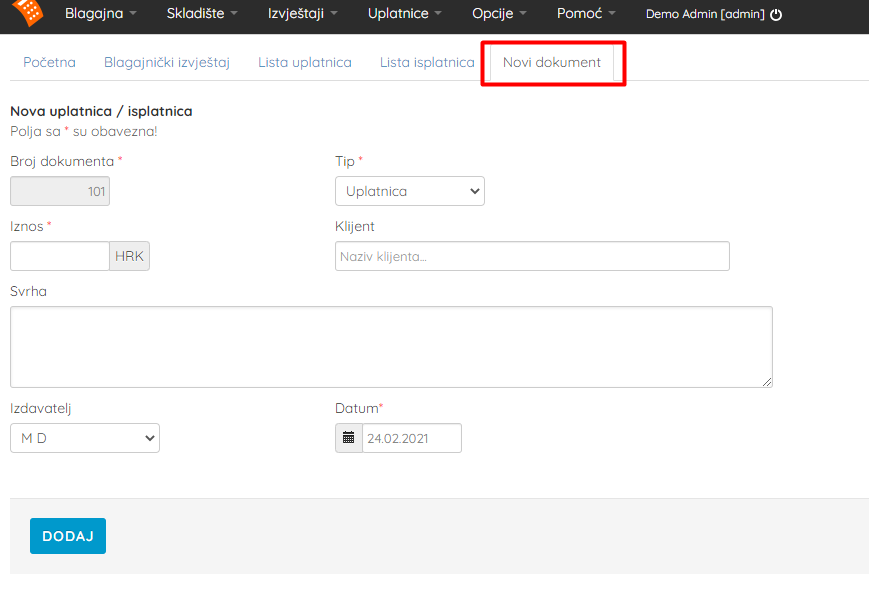The width and height of the screenshot is (869, 589).
Task: Focus the Iznos amount input
Action: coord(60,256)
